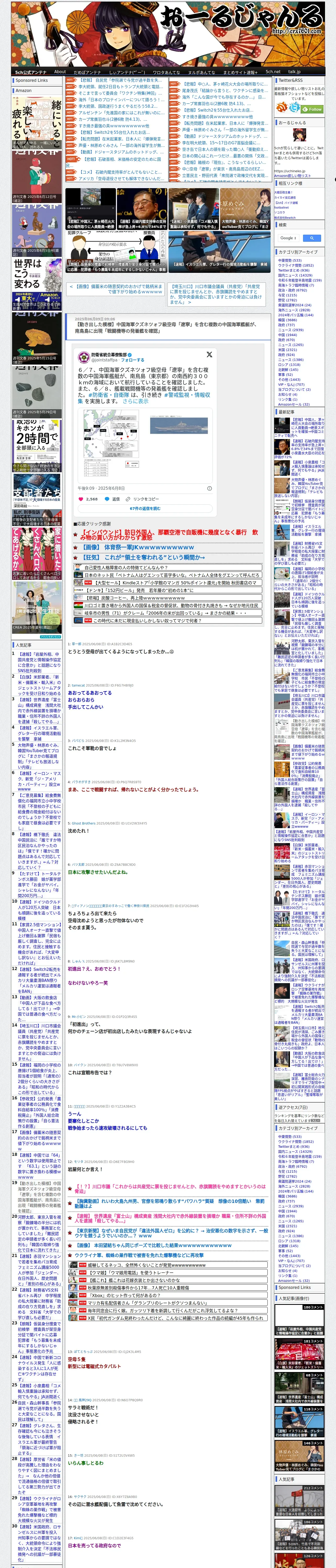Click tweet timestamp 午後9:09 · 2025年6月8日
The width and height of the screenshot is (336, 1568).
[x=102, y=488]
